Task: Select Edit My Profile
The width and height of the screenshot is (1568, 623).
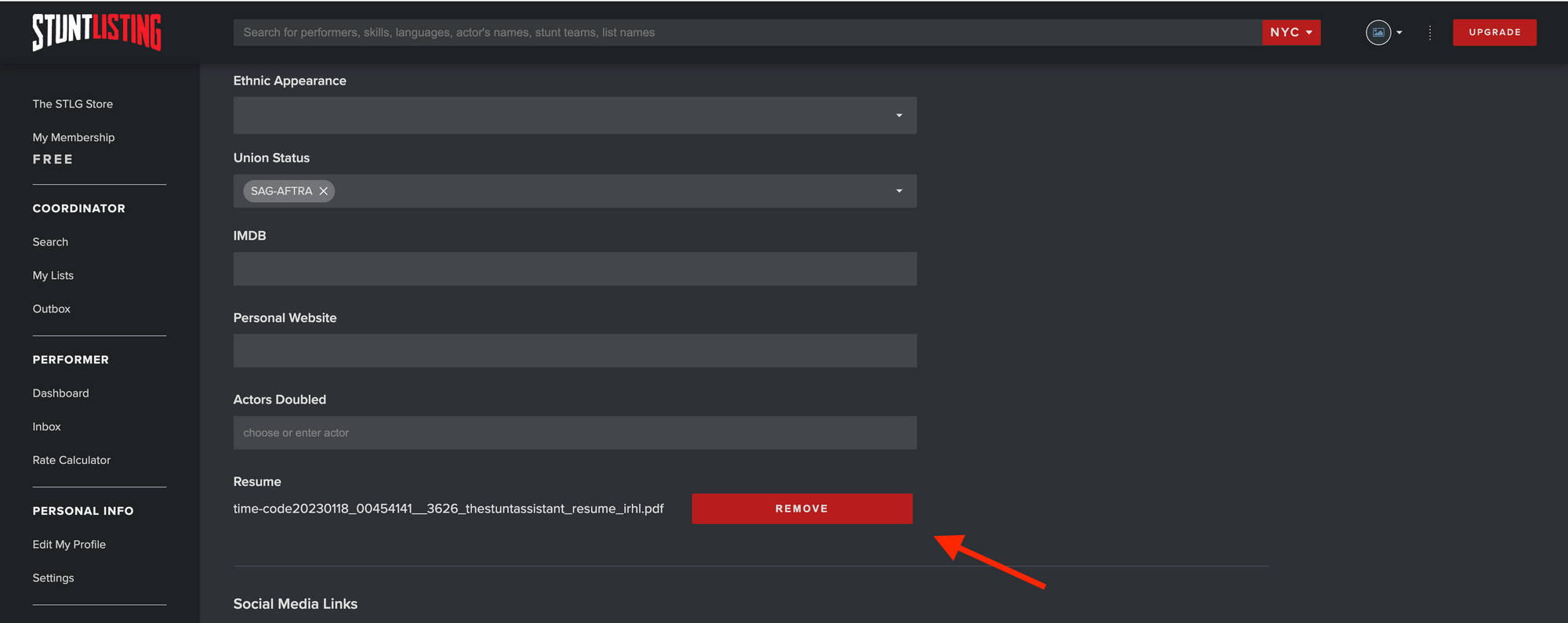Action: tap(69, 545)
